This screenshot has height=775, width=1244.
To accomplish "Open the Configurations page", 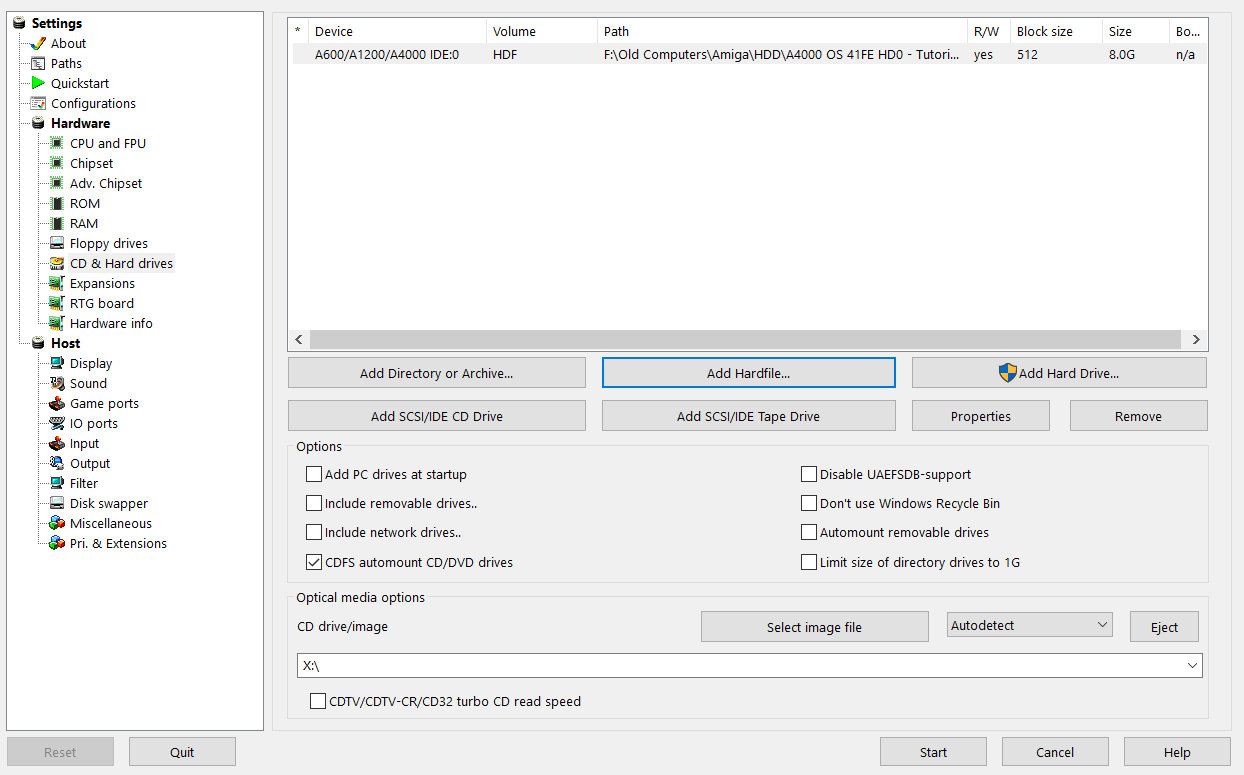I will 93,103.
